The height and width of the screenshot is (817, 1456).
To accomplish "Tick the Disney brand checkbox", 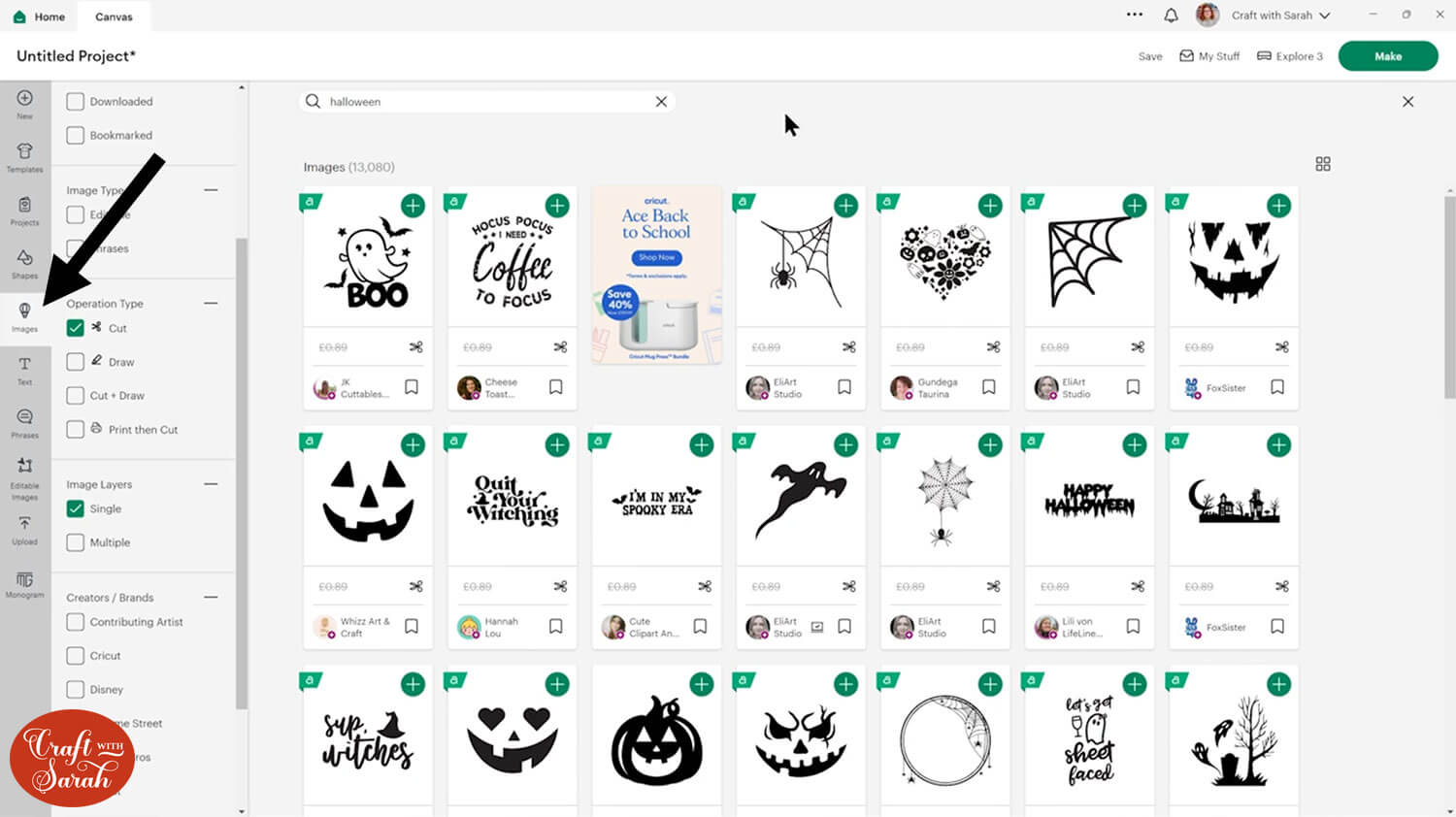I will point(75,690).
